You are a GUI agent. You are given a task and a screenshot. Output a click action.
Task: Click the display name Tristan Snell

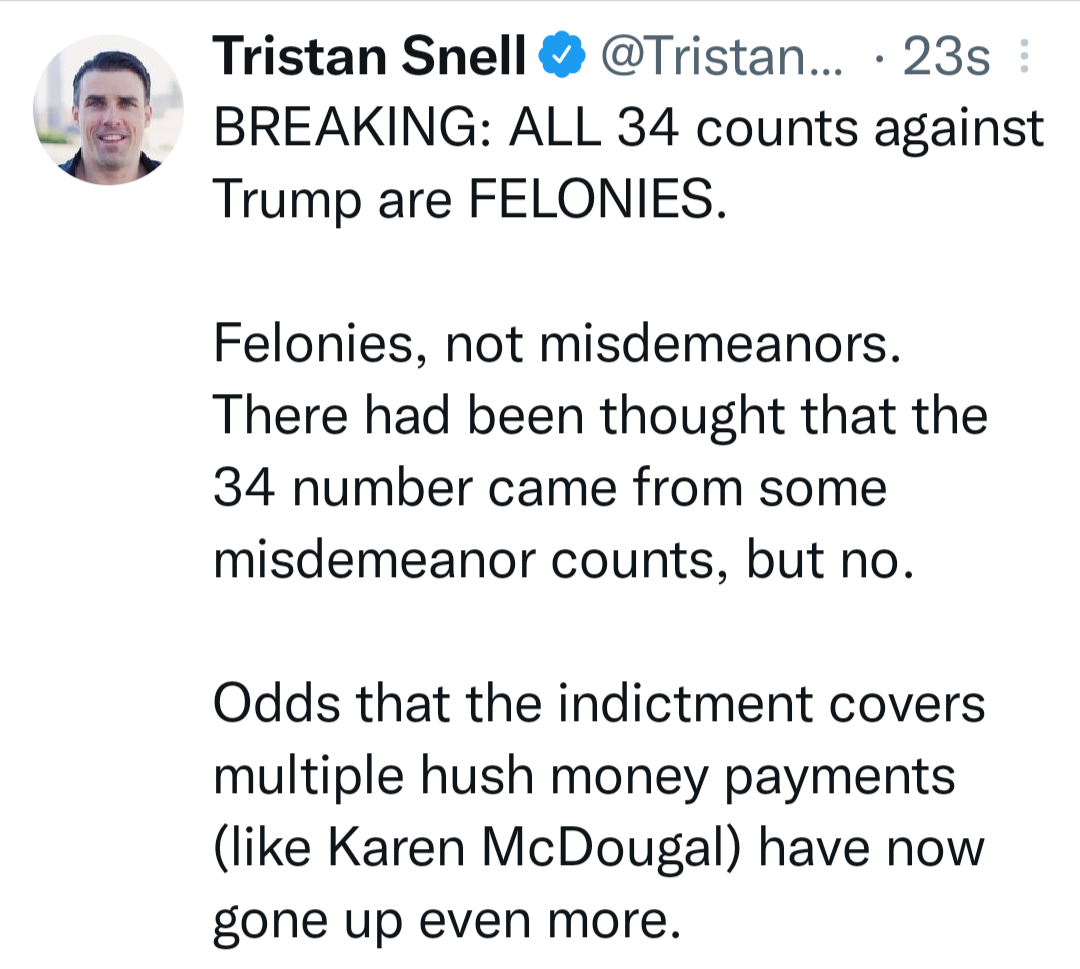pos(368,56)
